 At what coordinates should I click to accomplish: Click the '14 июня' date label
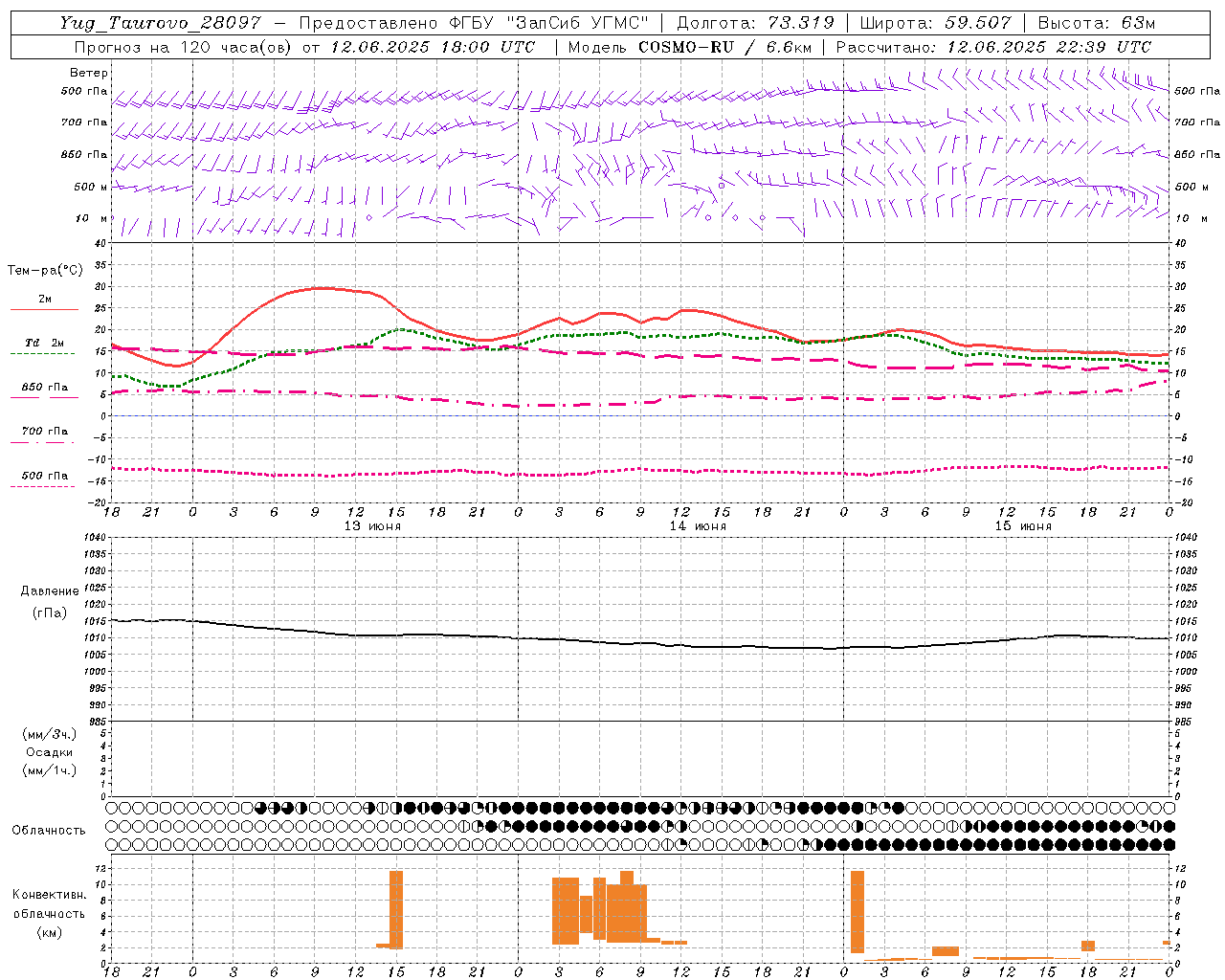(698, 526)
